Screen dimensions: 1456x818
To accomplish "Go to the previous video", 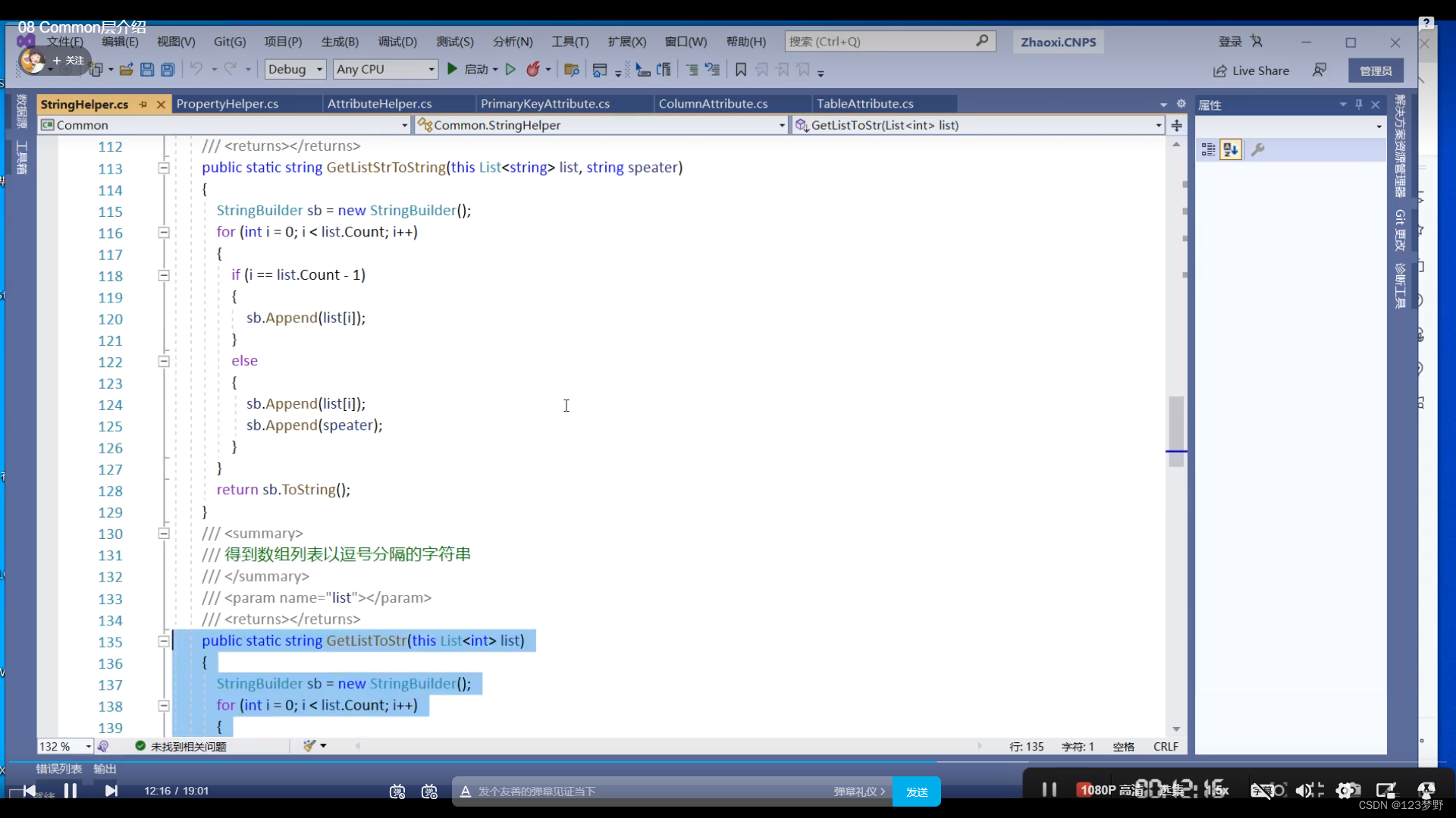I will point(29,791).
